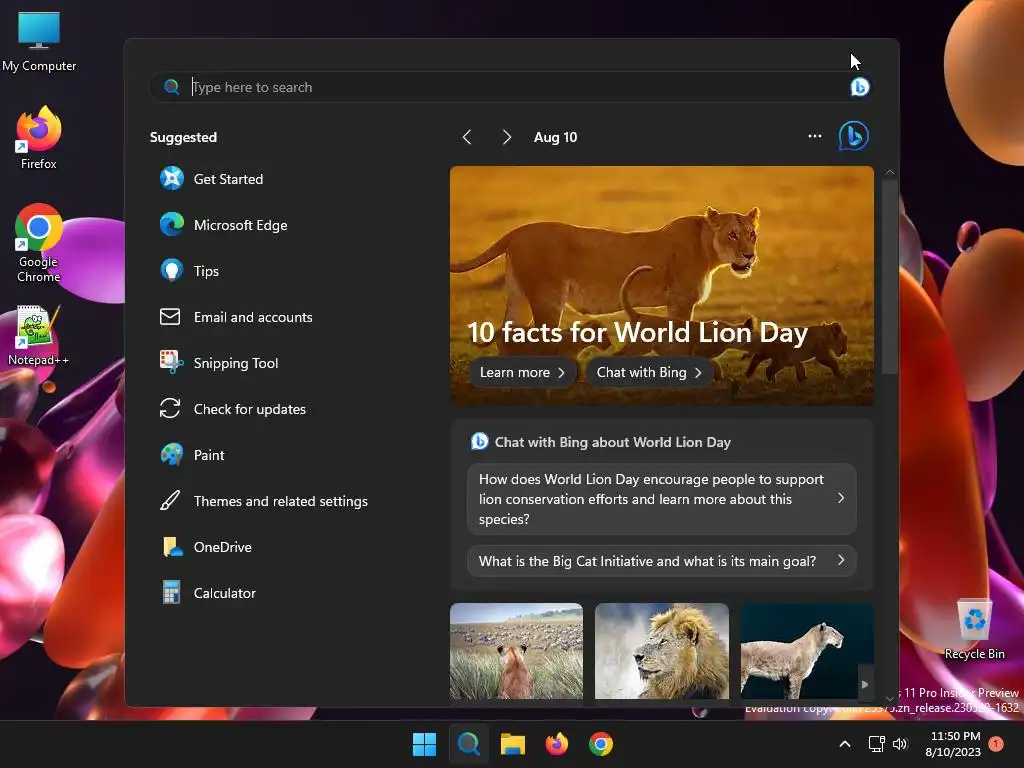This screenshot has width=1024, height=768.
Task: Open the Windows Start button in taskbar
Action: click(424, 744)
